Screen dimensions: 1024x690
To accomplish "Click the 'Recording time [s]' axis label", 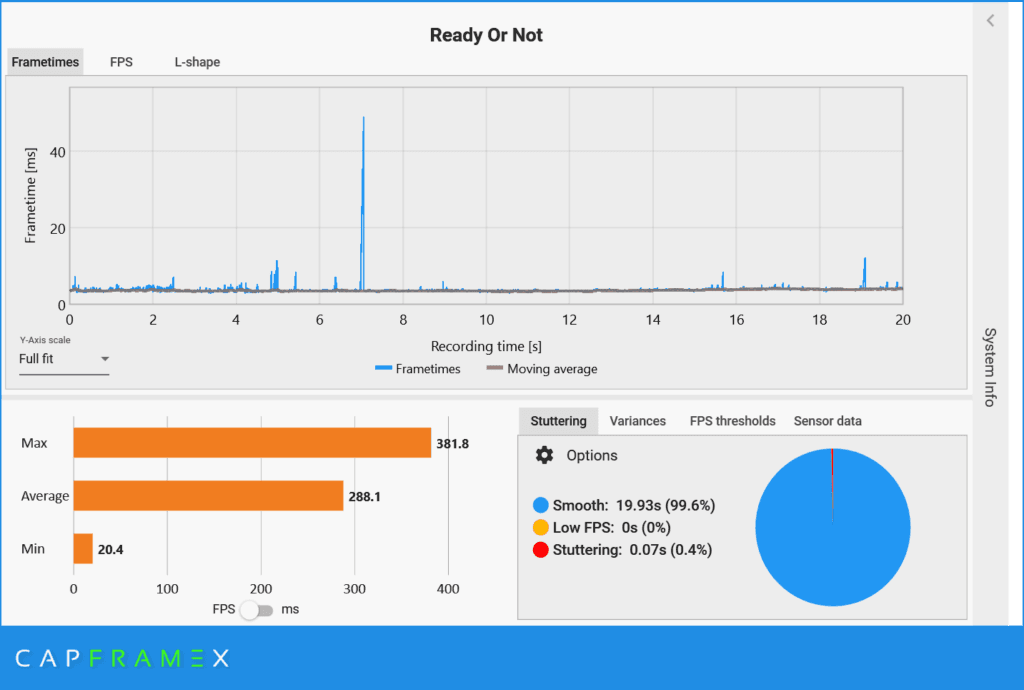I will [486, 346].
